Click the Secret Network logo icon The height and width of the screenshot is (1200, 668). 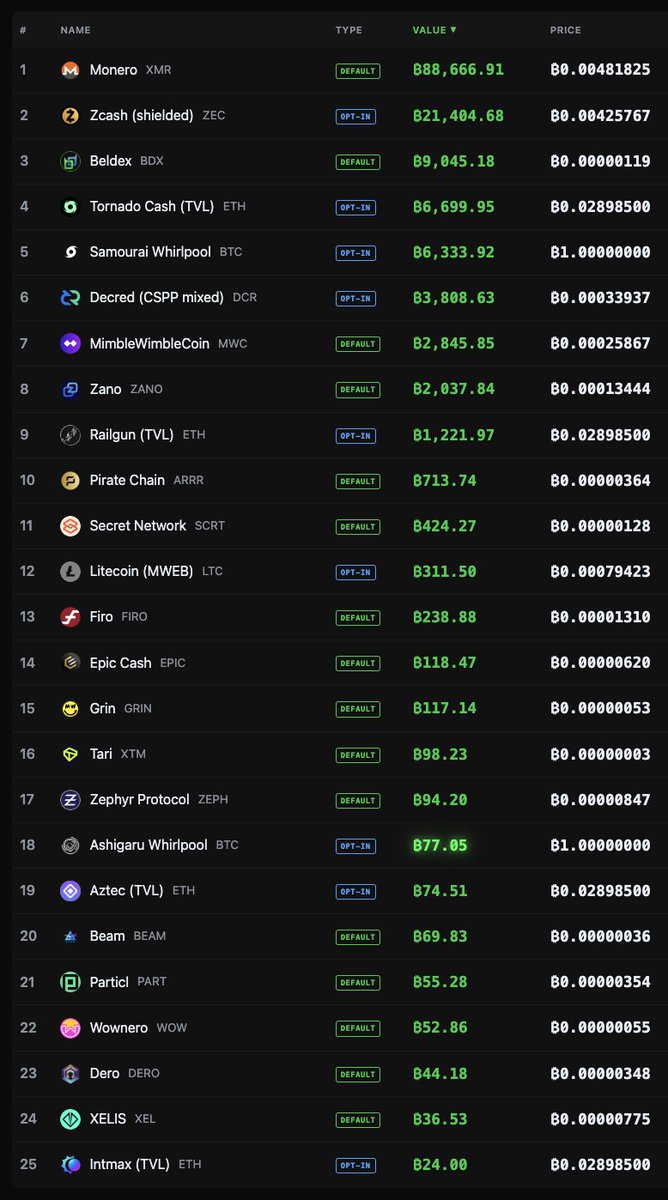pyautogui.click(x=70, y=526)
